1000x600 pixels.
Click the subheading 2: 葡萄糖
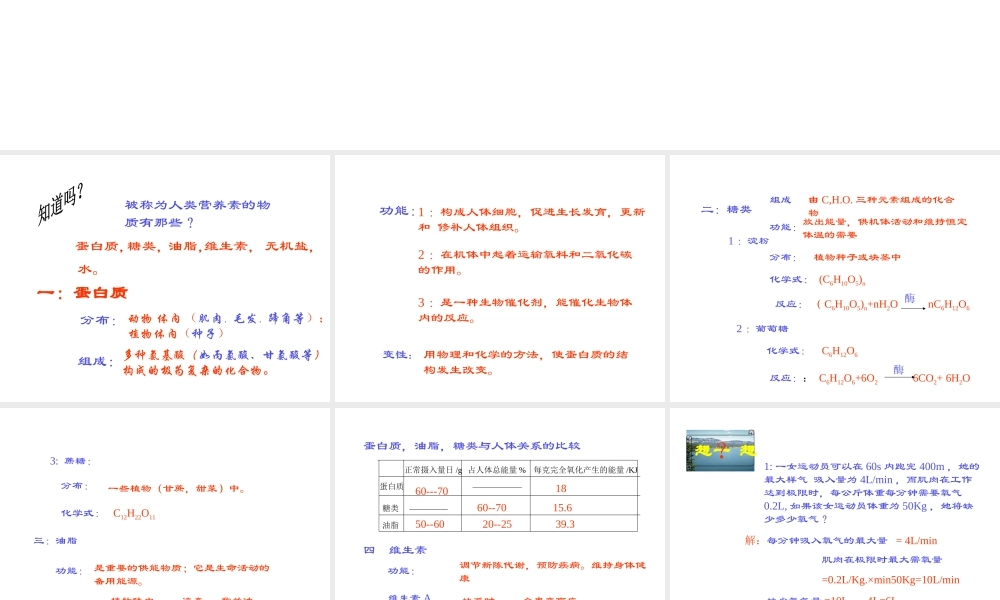click(762, 328)
